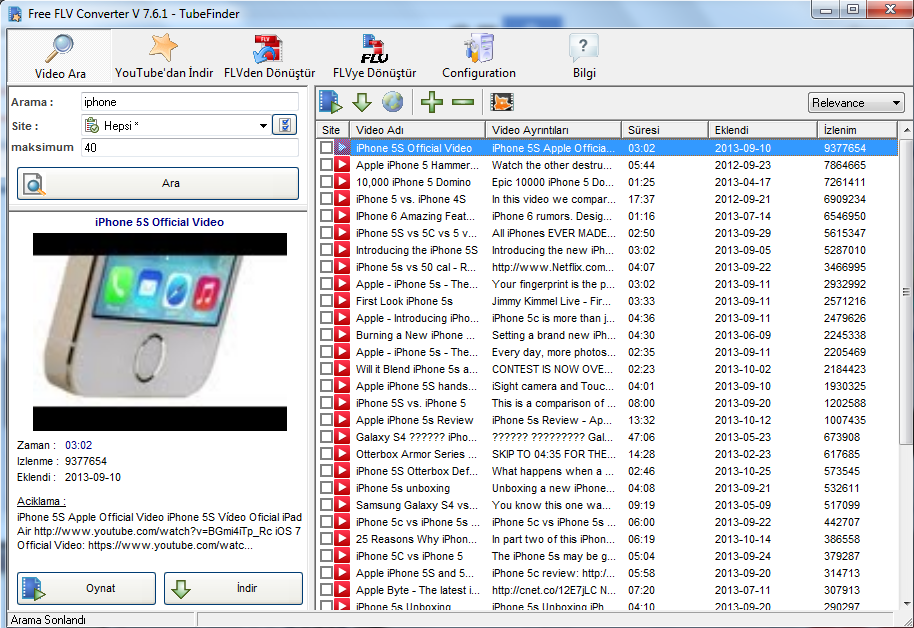Image resolution: width=914 pixels, height=628 pixels.
Task: Click the site icon for 25 Reasons Why row
Action: [x=342, y=539]
